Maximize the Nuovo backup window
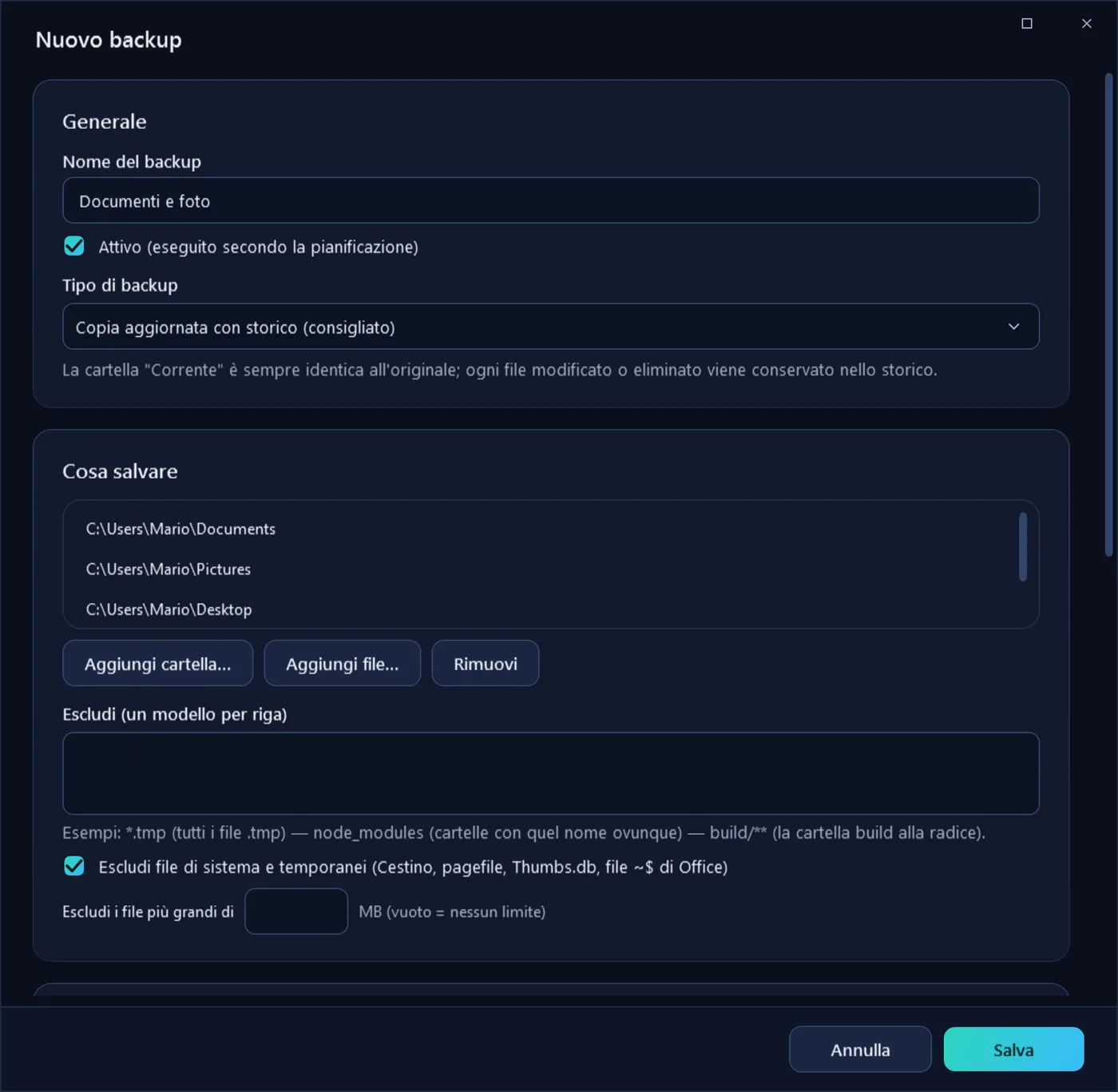The width and height of the screenshot is (1118, 1092). (1027, 23)
